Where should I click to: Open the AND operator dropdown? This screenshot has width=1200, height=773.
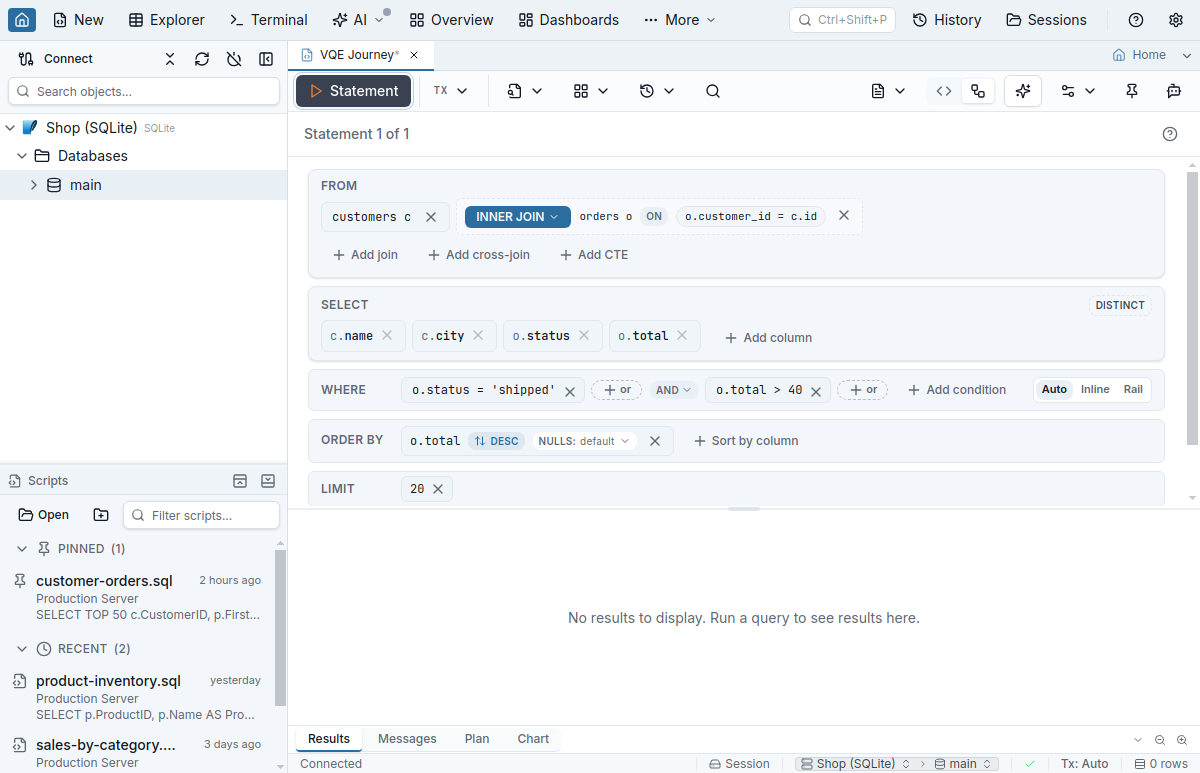tap(674, 390)
